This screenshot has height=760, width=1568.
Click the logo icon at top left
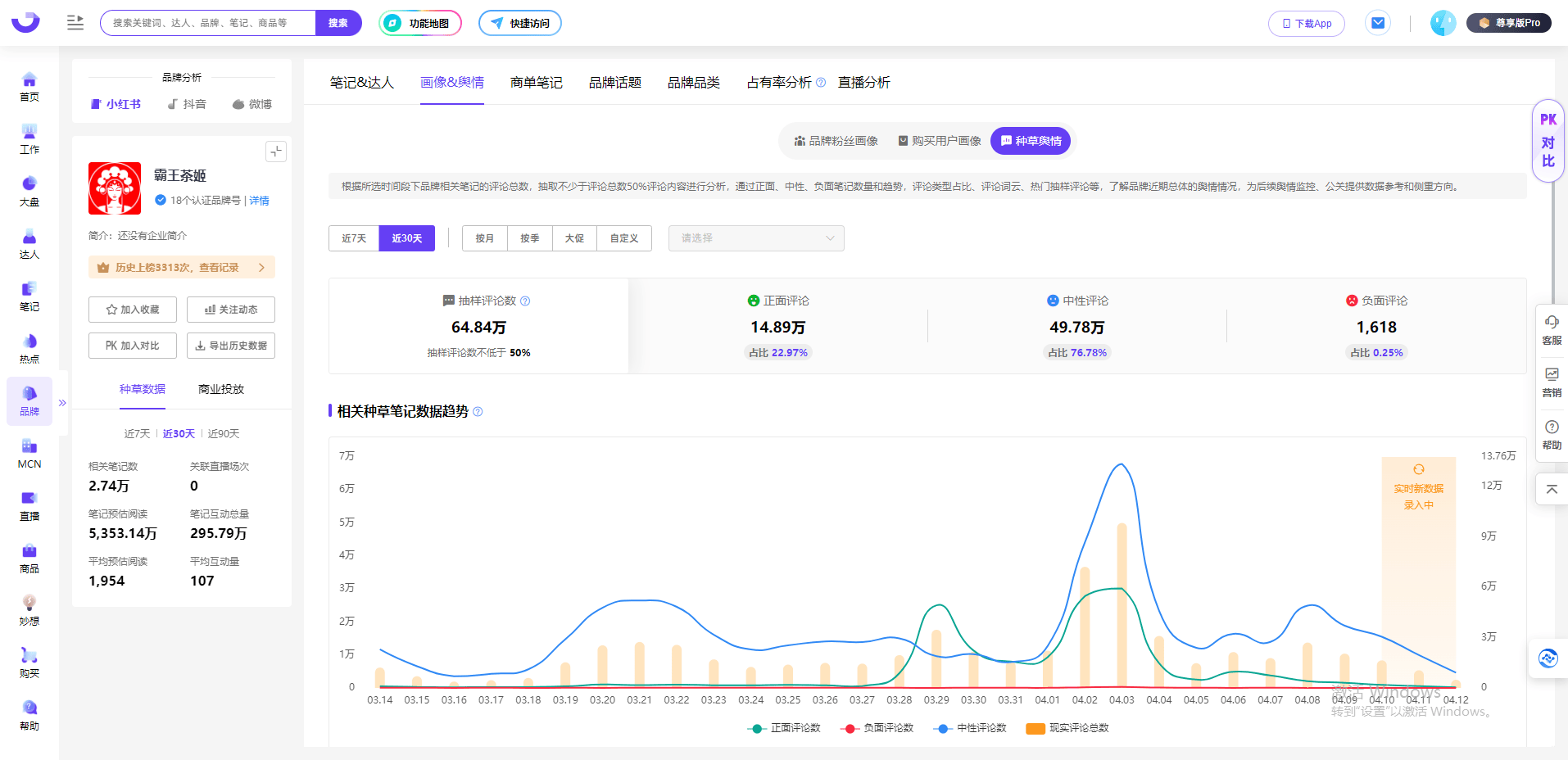[25, 22]
